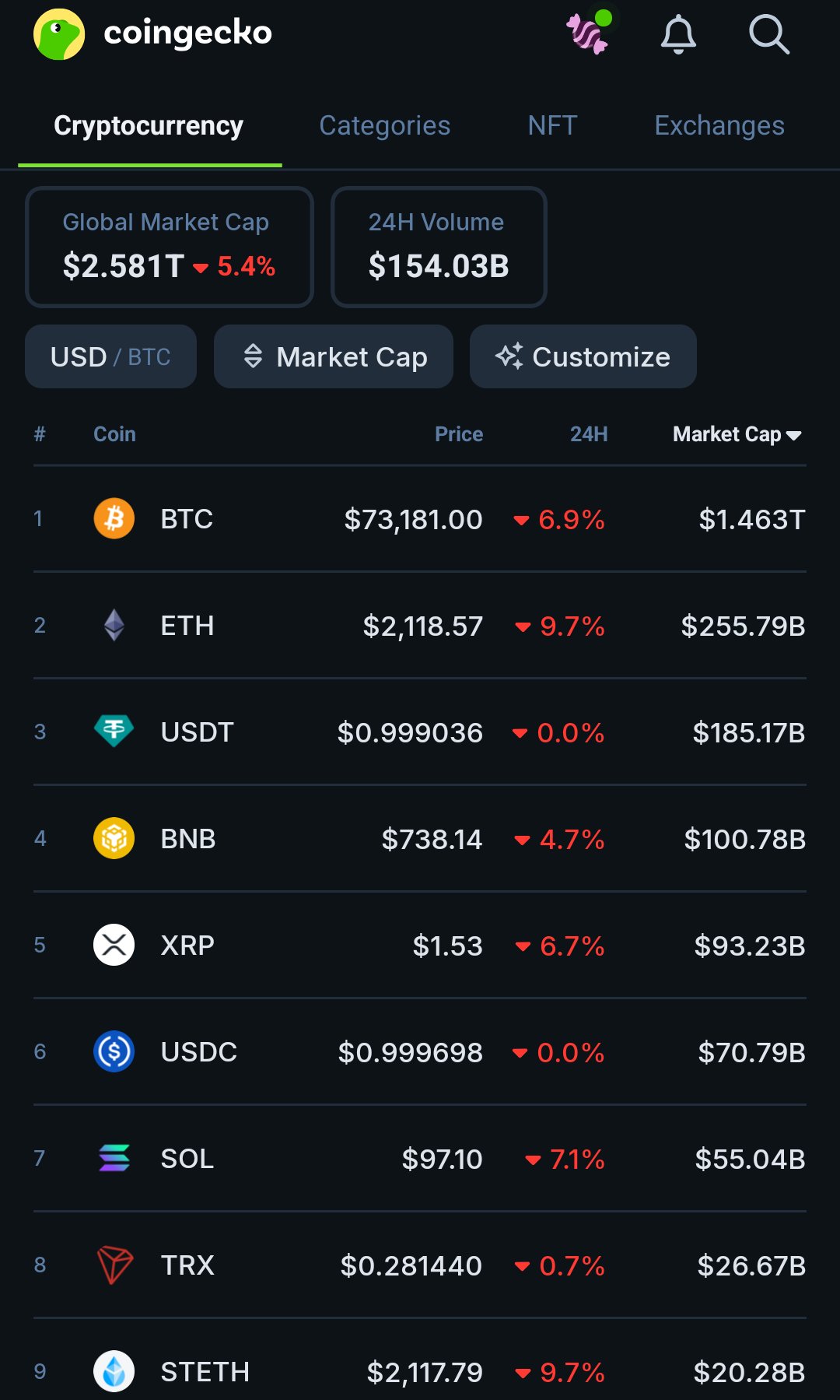Open the Market Cap sort dropdown

tap(334, 357)
